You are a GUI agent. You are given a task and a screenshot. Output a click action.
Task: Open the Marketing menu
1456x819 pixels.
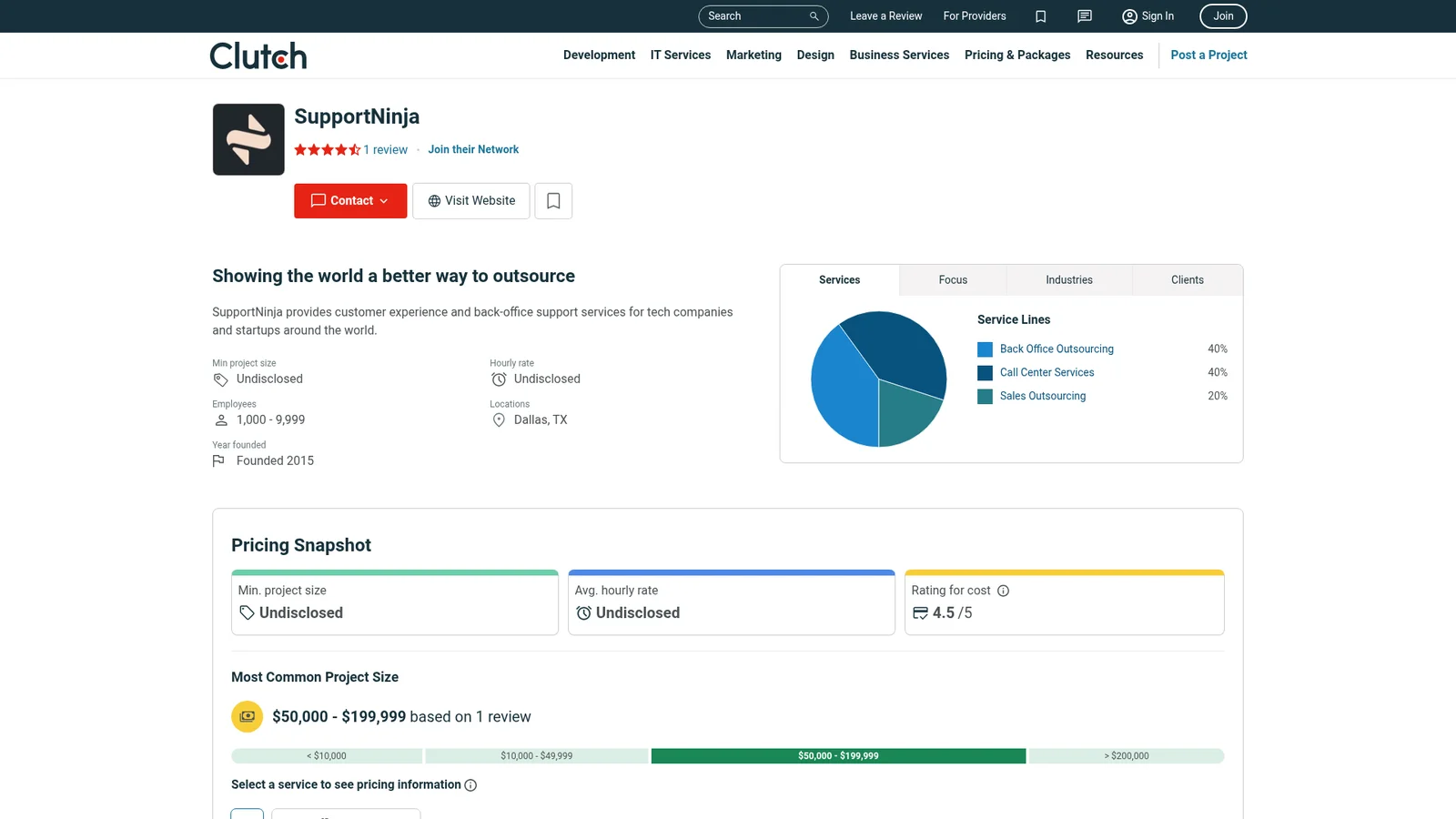point(753,56)
